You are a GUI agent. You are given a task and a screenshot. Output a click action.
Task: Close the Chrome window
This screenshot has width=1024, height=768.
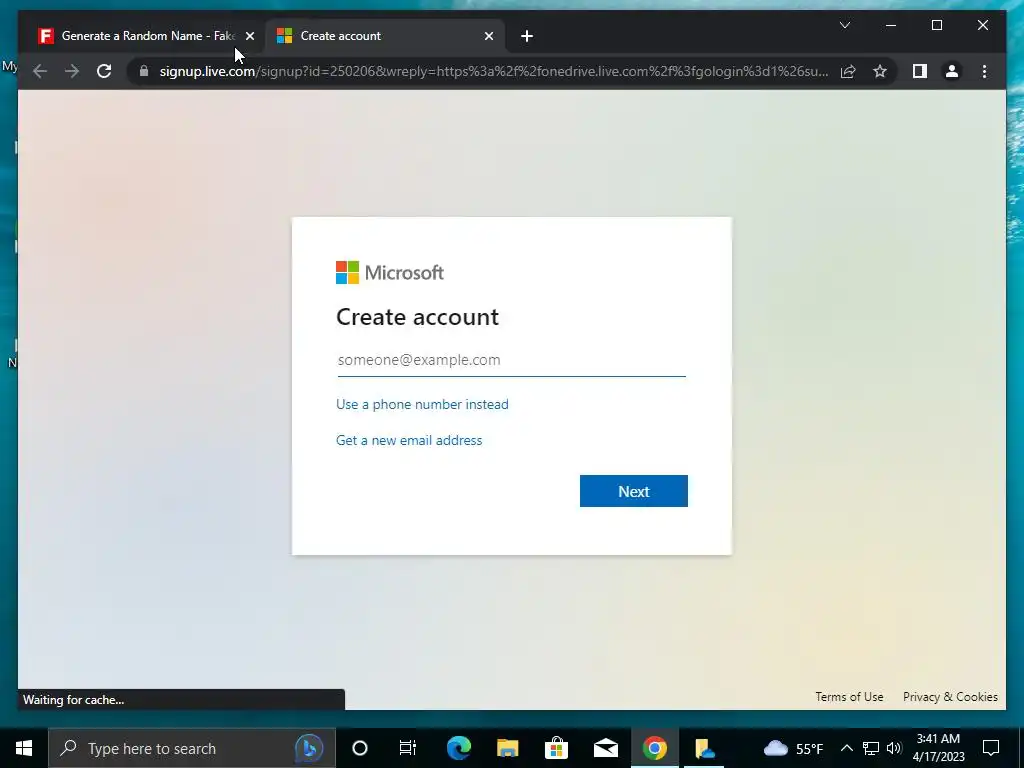coord(983,25)
